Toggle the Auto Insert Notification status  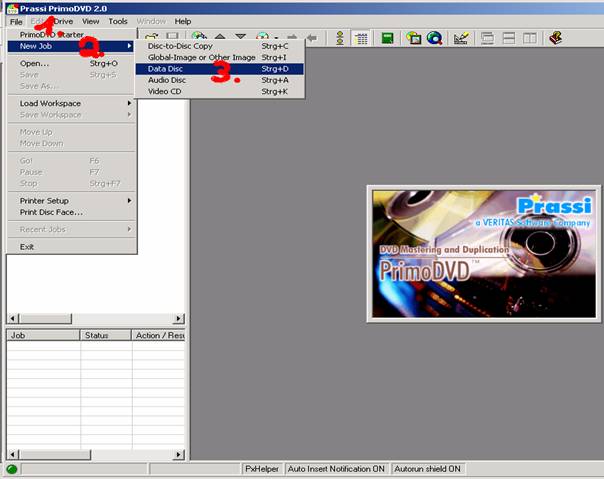point(334,469)
